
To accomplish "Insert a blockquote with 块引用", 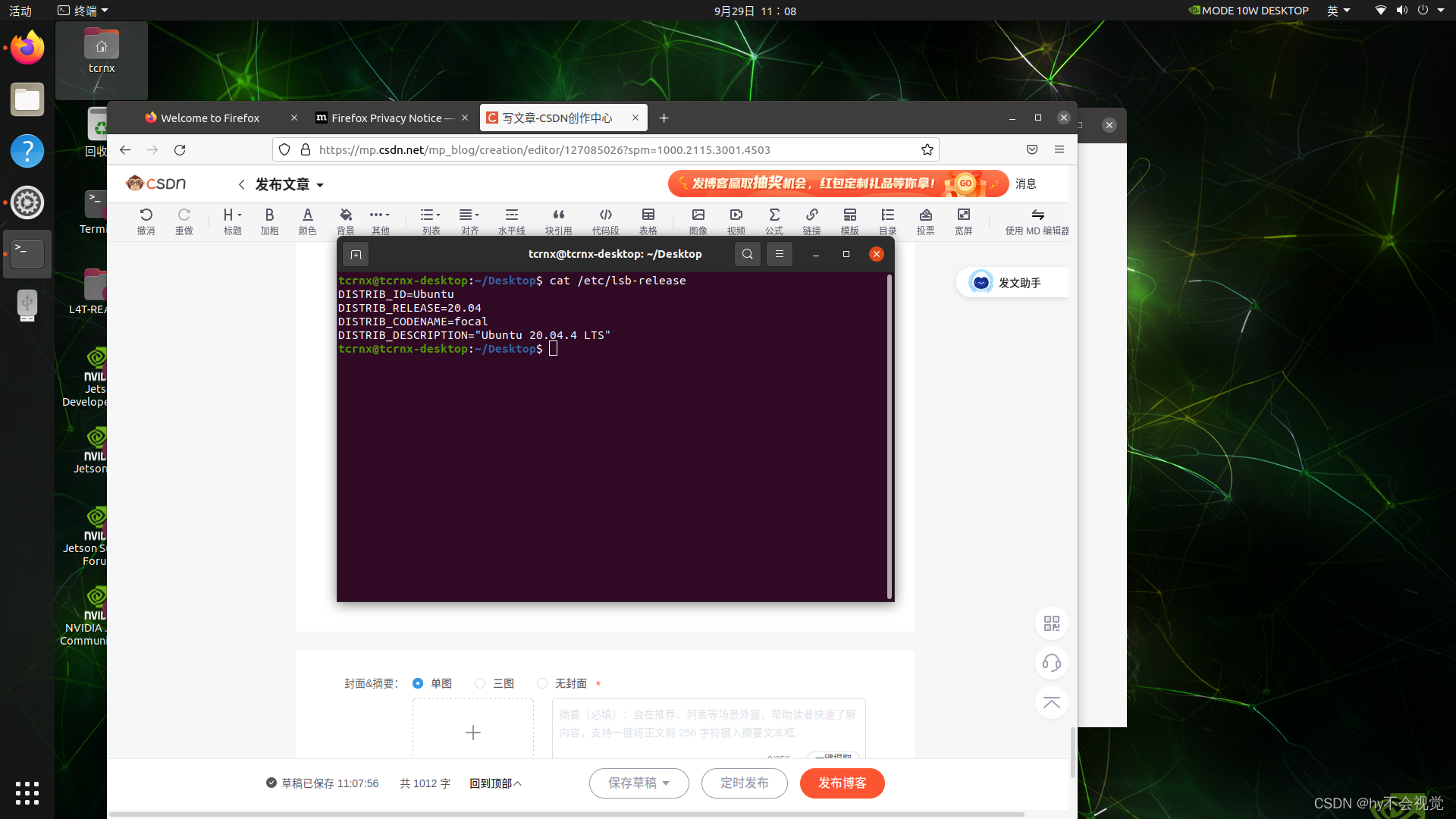I will [x=558, y=221].
